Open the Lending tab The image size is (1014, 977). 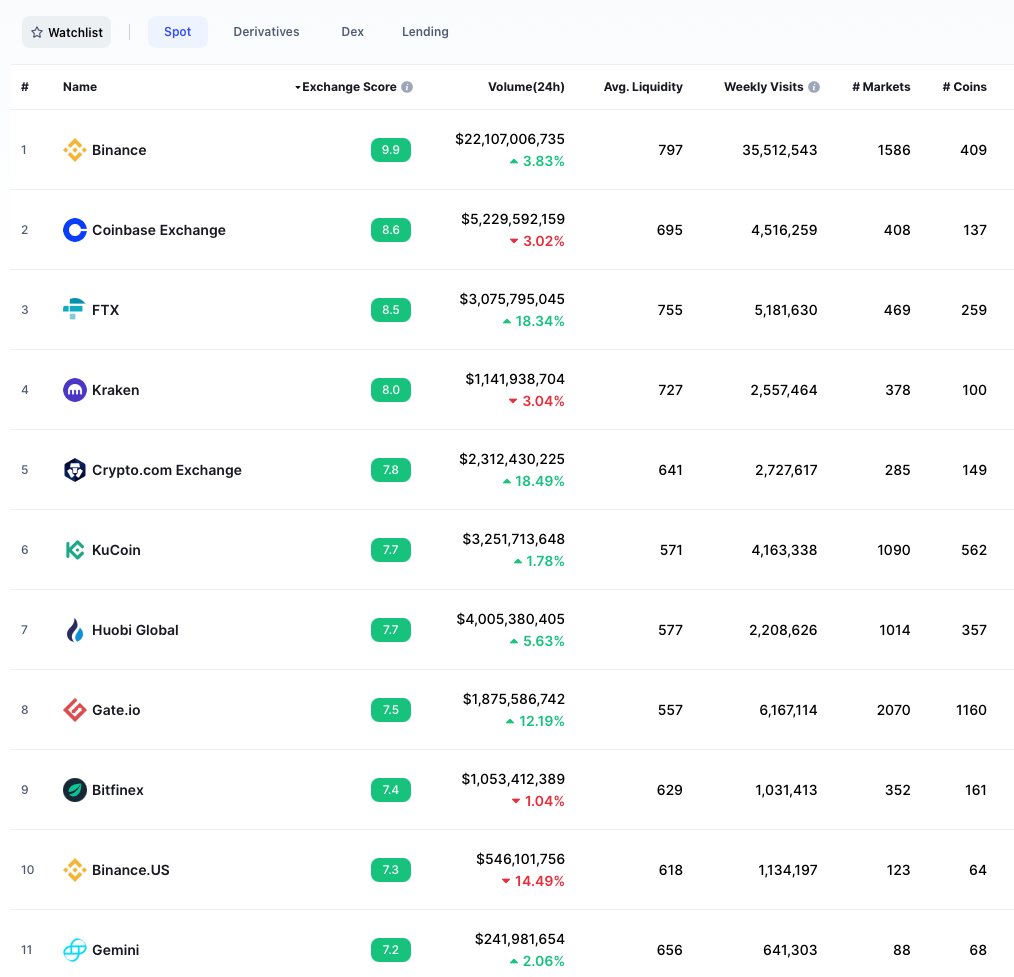tap(425, 32)
